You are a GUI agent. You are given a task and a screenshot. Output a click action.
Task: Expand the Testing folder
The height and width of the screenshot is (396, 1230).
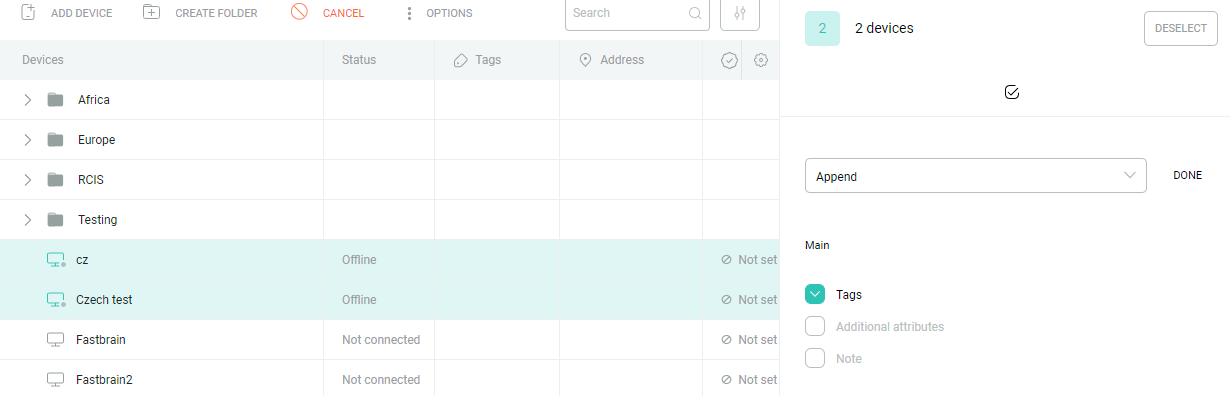(x=27, y=220)
